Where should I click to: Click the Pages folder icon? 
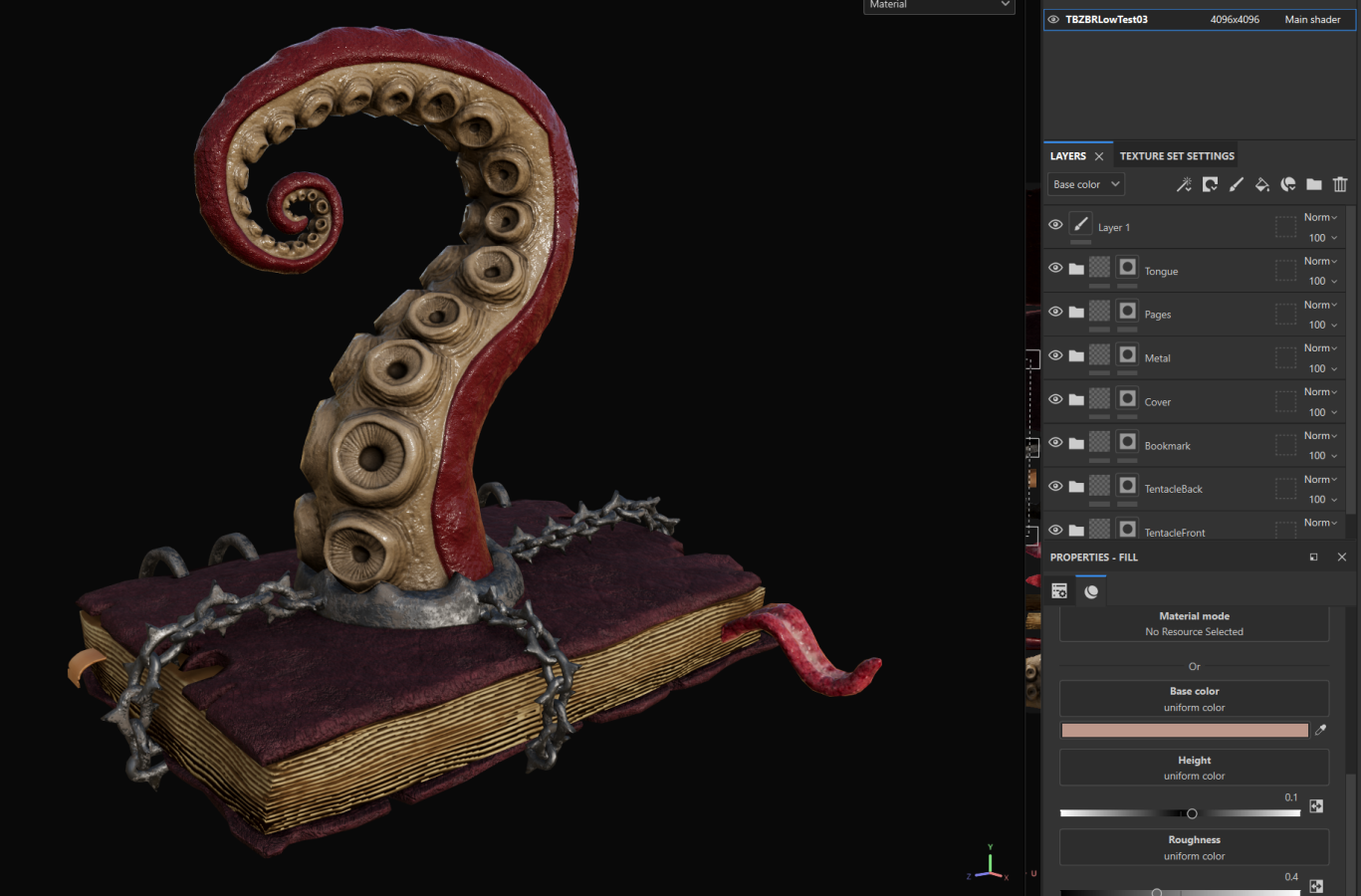[1076, 313]
